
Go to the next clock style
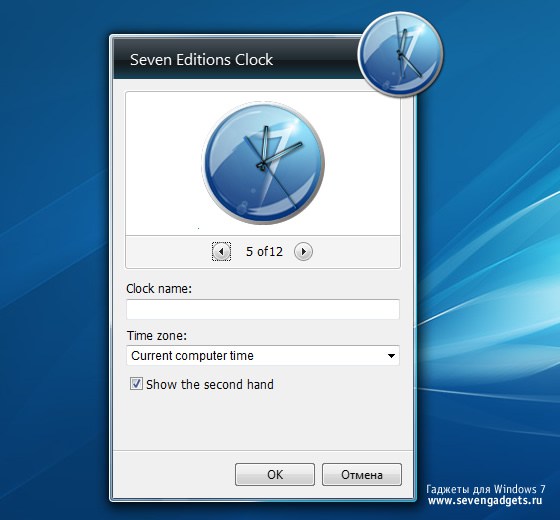pyautogui.click(x=303, y=251)
